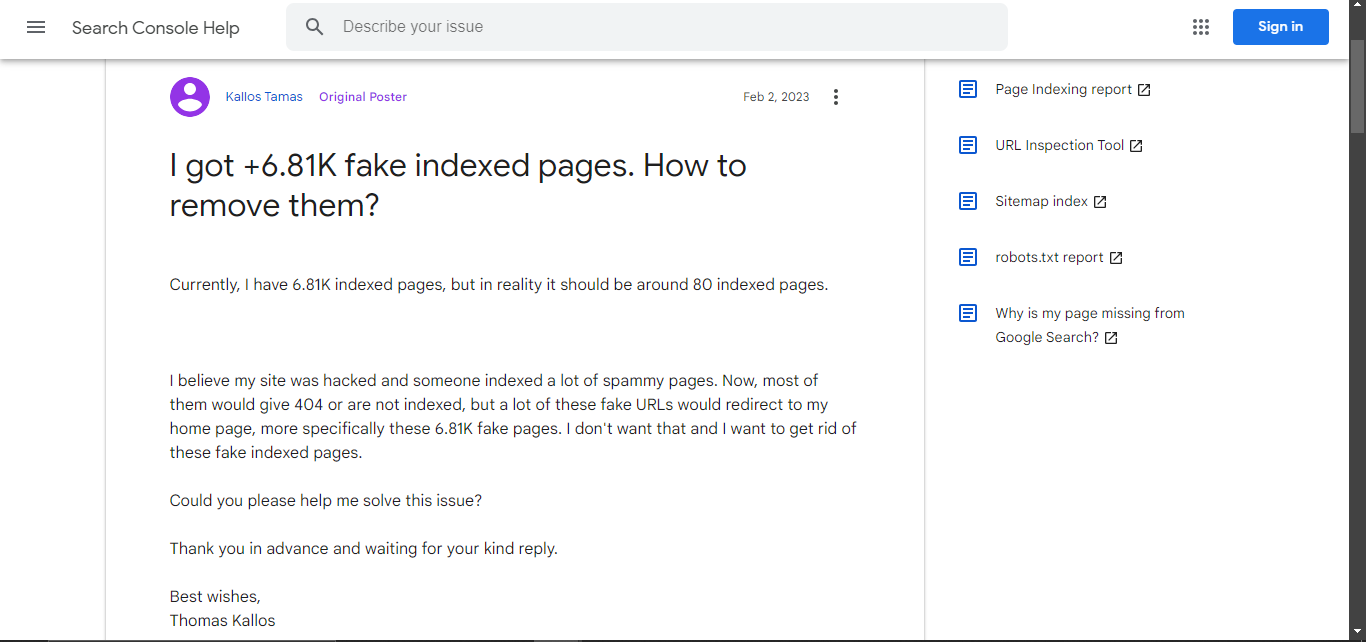Click the 'Thomas Kallos' signature text
The height and width of the screenshot is (642, 1366).
[222, 620]
